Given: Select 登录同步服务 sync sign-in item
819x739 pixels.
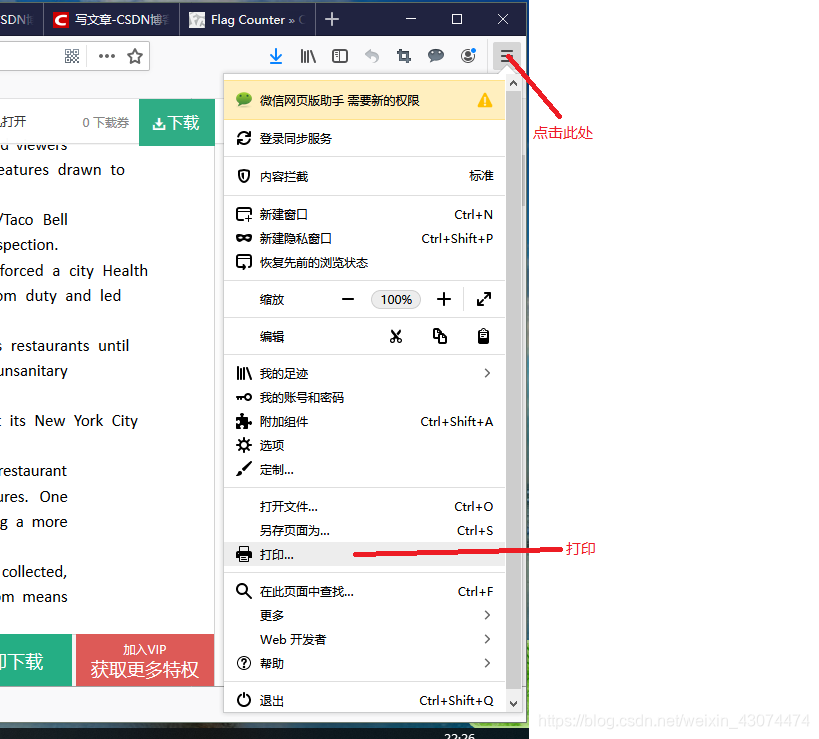Looking at the screenshot, I should (365, 138).
